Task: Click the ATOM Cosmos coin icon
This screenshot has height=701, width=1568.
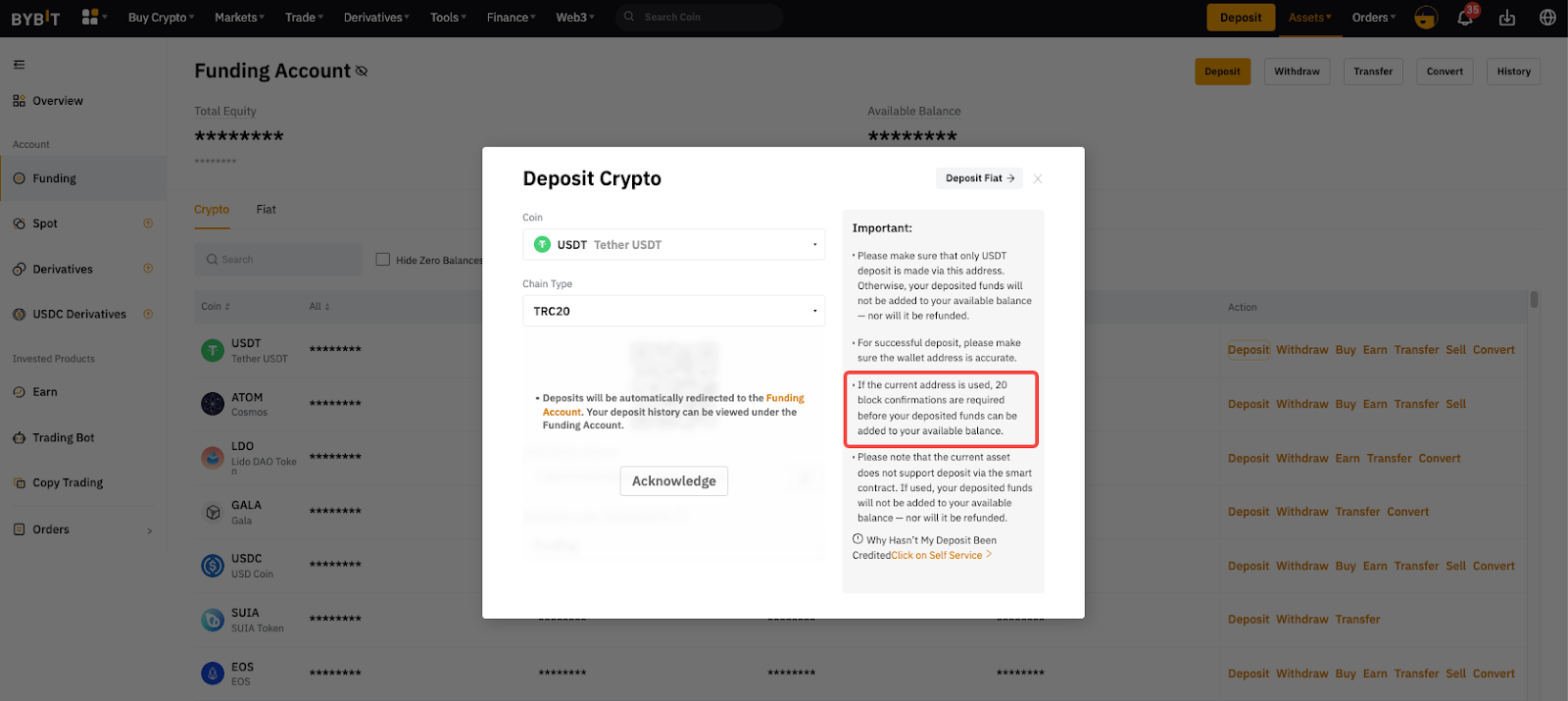Action: [x=213, y=404]
